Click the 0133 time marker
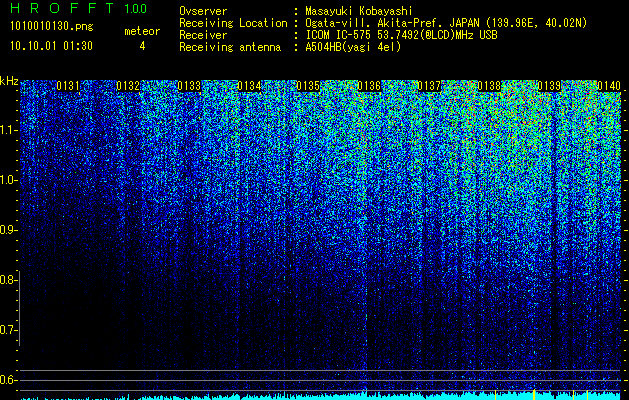 189,86
